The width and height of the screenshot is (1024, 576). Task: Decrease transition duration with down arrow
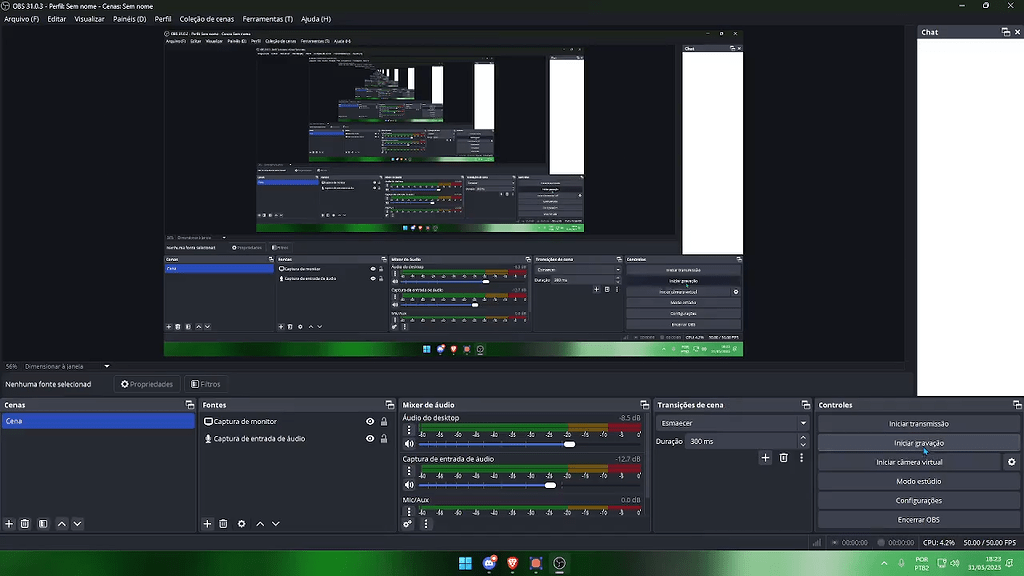point(803,445)
